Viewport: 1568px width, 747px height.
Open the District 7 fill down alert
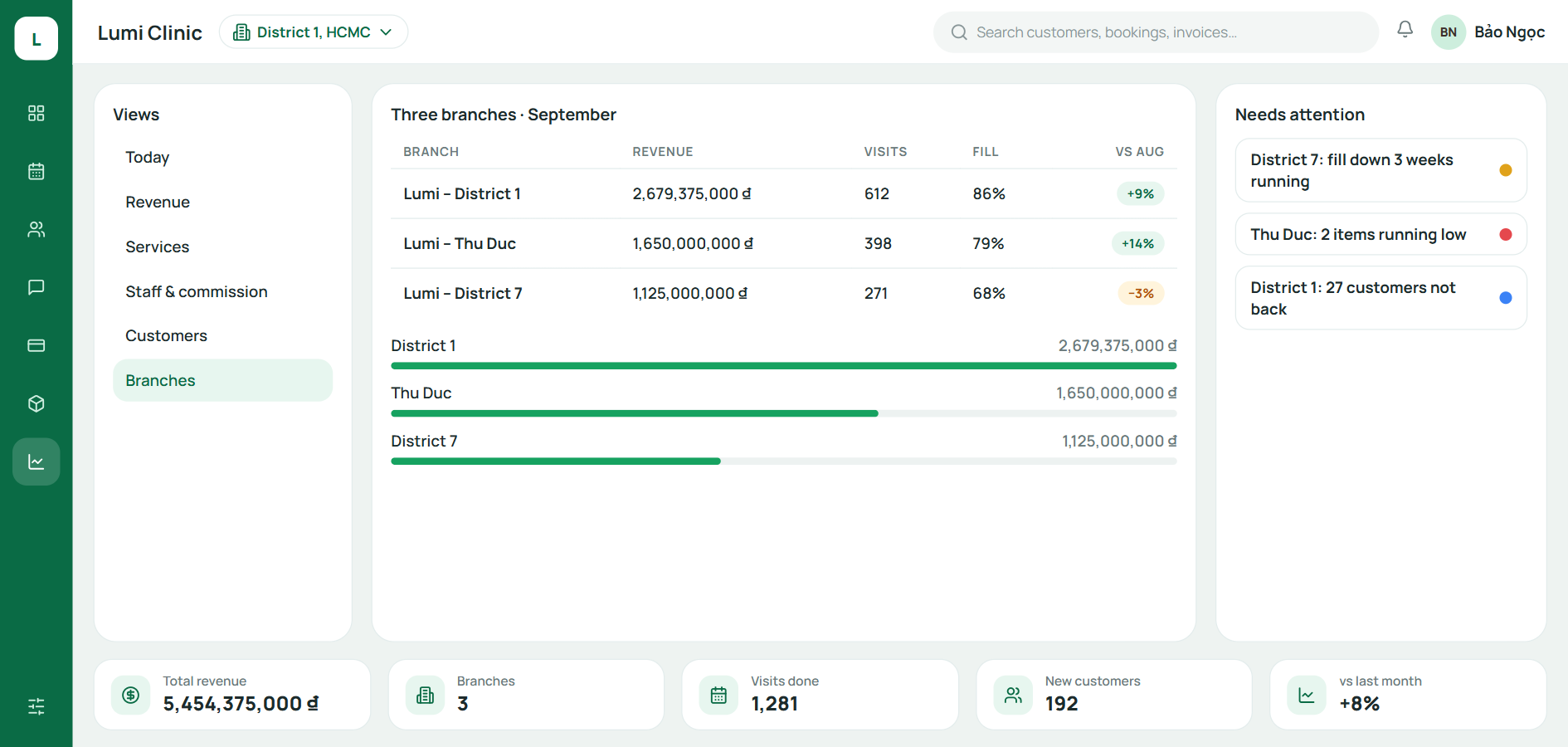1381,170
